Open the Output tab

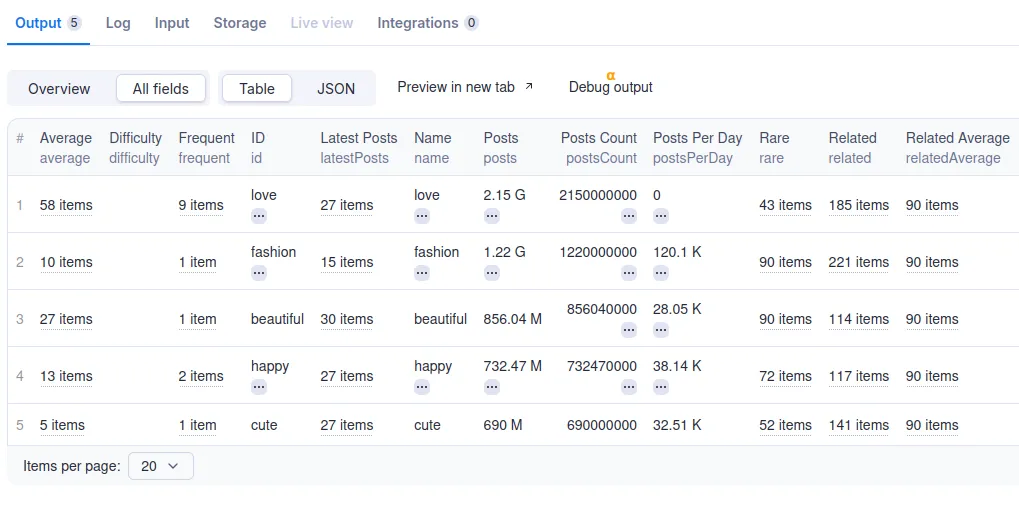tap(47, 23)
